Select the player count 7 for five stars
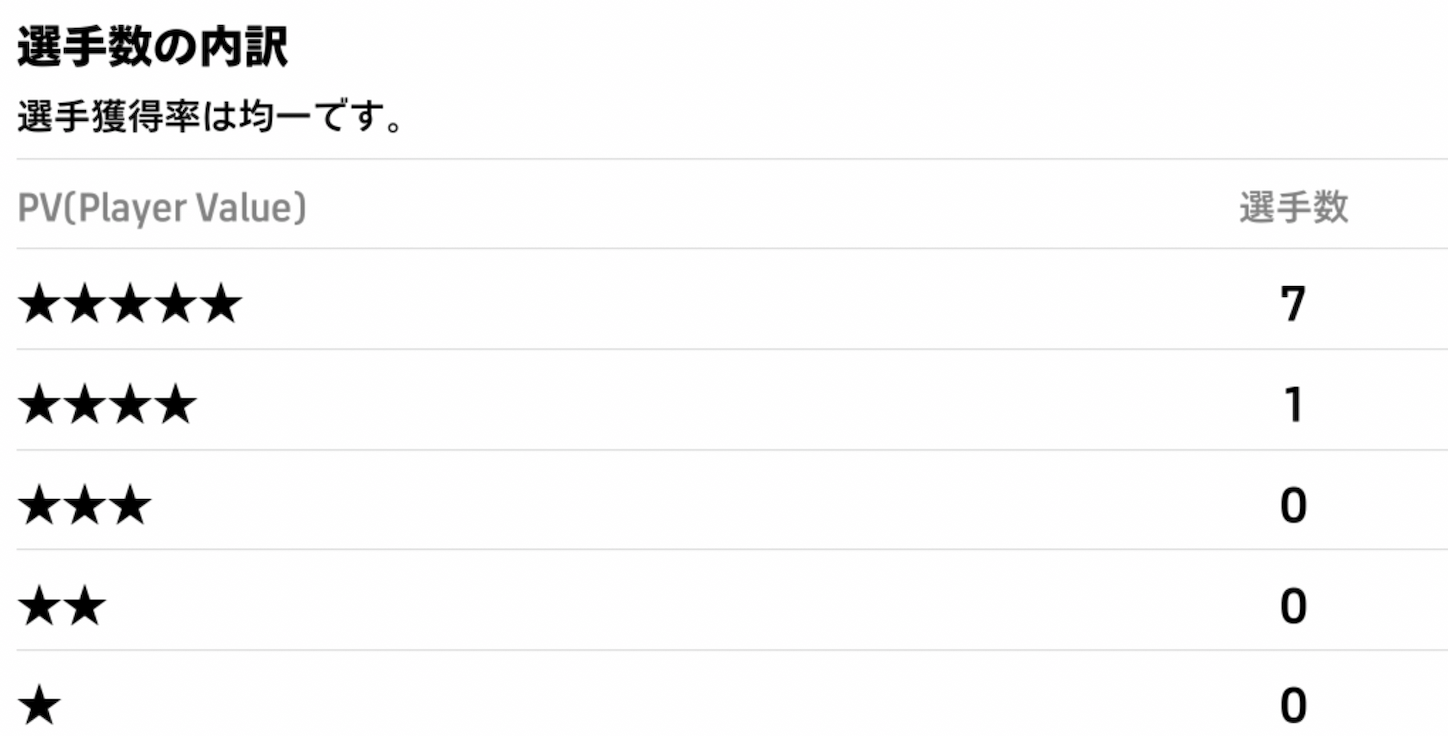Viewport: 1448px width, 736px height. [1293, 305]
